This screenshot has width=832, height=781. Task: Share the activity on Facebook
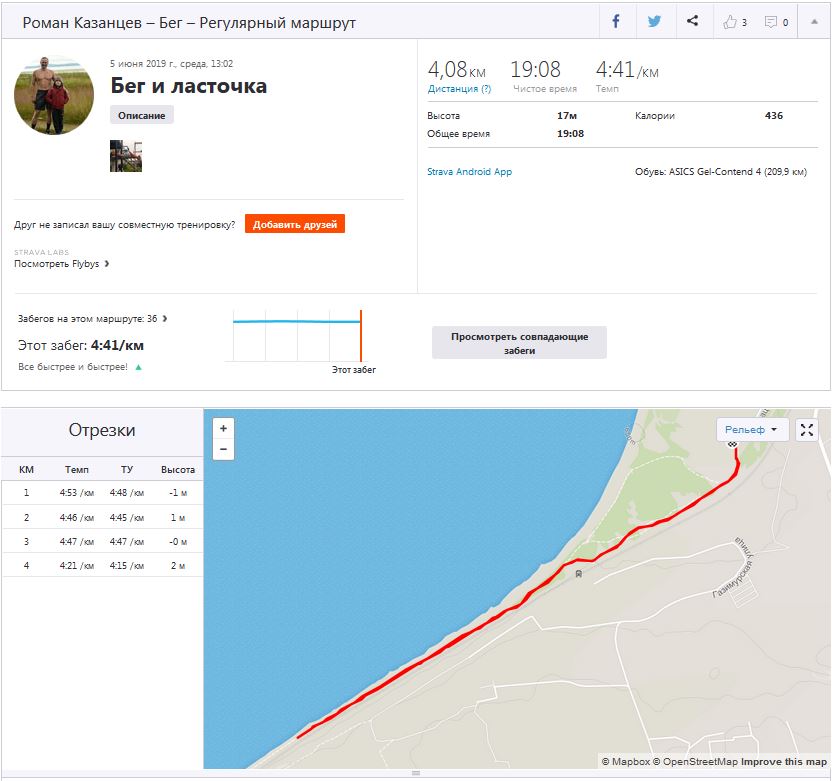616,21
